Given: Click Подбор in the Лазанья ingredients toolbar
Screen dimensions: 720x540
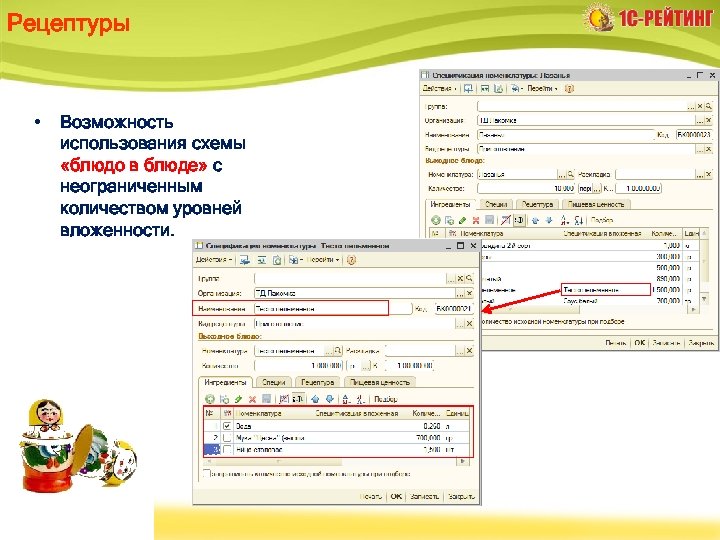Looking at the screenshot, I should point(602,220).
